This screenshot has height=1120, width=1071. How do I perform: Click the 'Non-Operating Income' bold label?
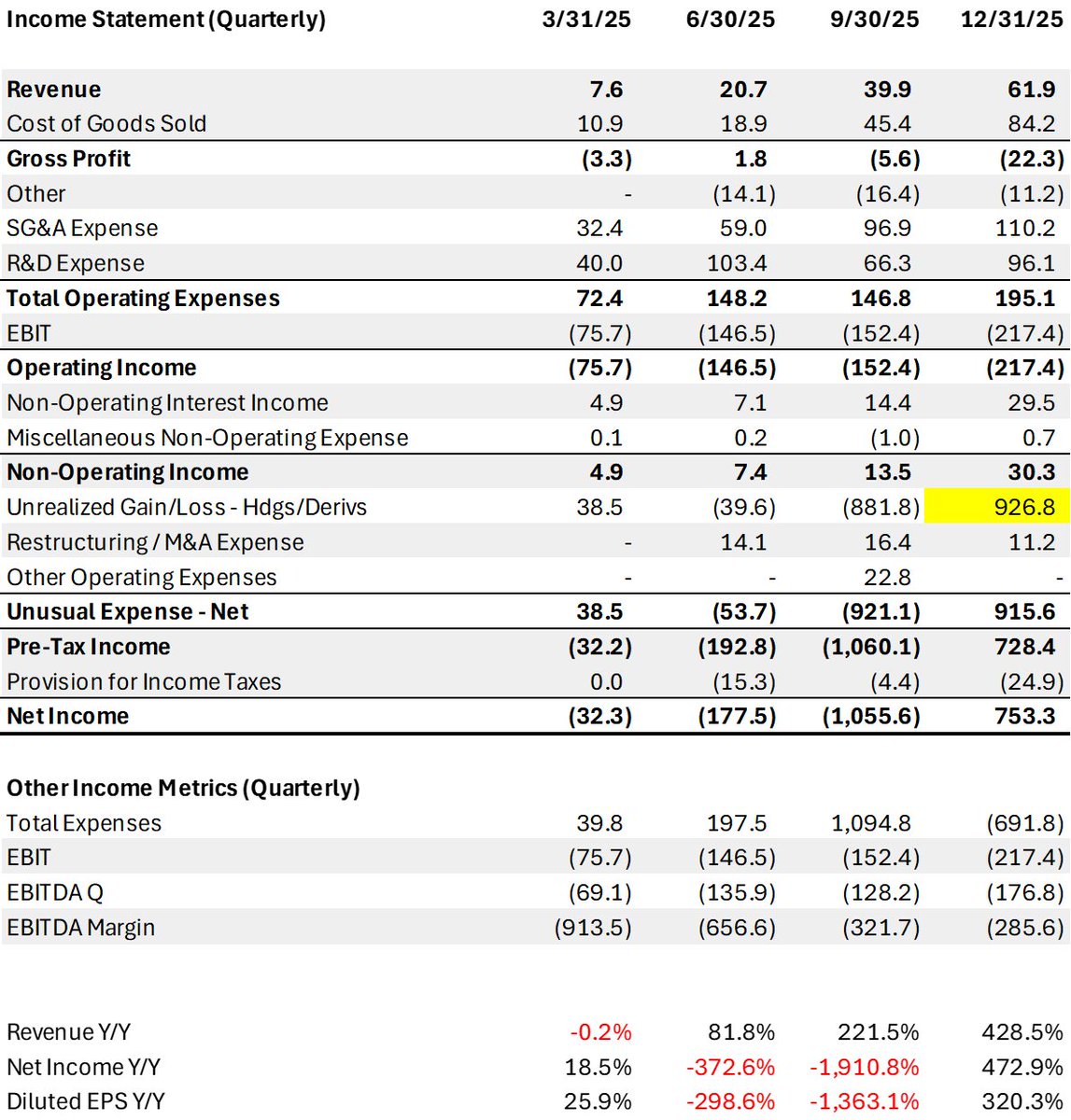point(128,472)
